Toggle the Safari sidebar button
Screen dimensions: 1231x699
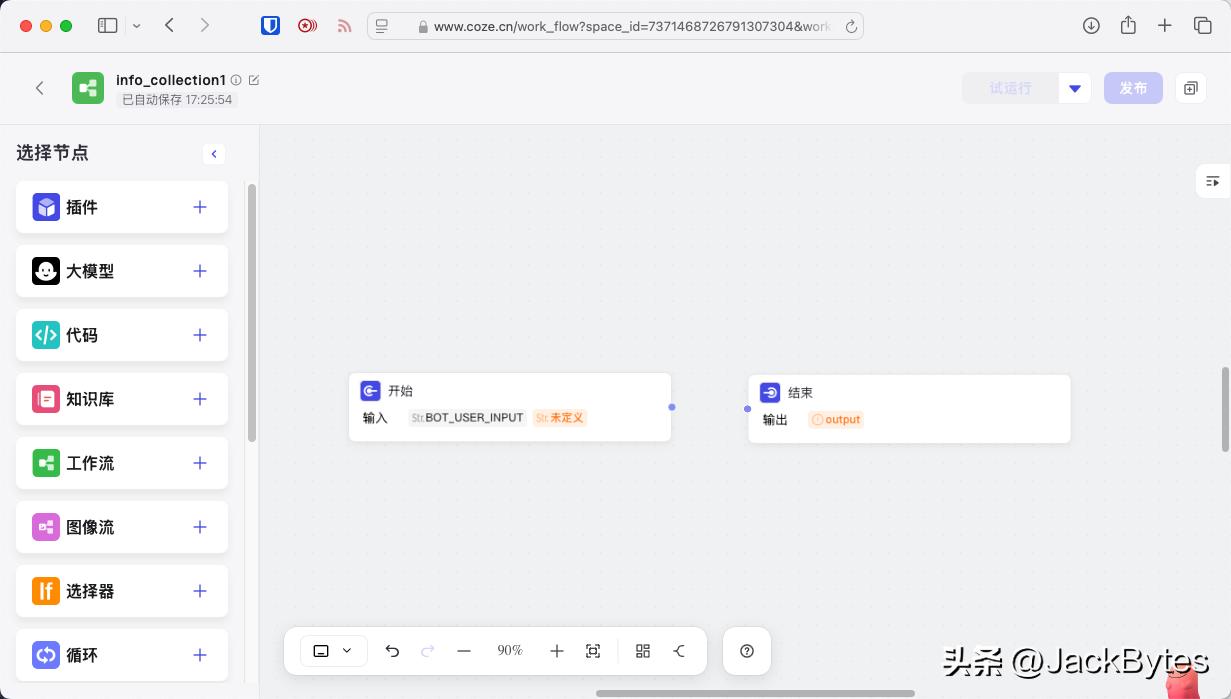[x=107, y=26]
